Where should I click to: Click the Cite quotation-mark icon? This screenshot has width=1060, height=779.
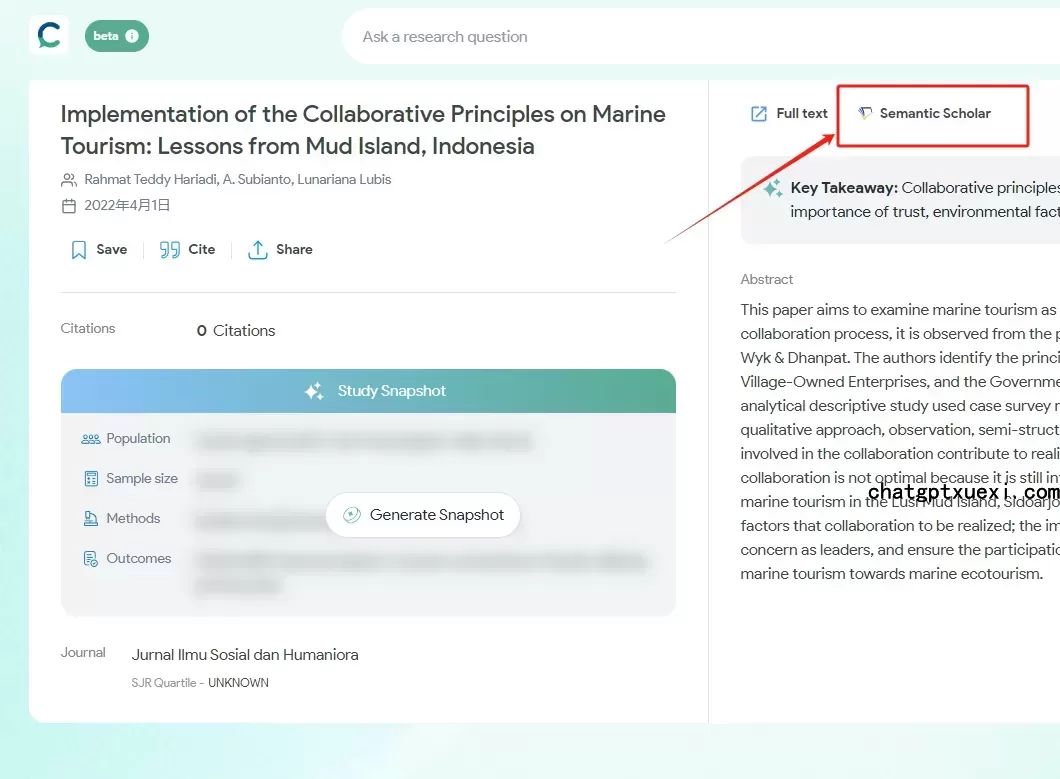pyautogui.click(x=170, y=250)
